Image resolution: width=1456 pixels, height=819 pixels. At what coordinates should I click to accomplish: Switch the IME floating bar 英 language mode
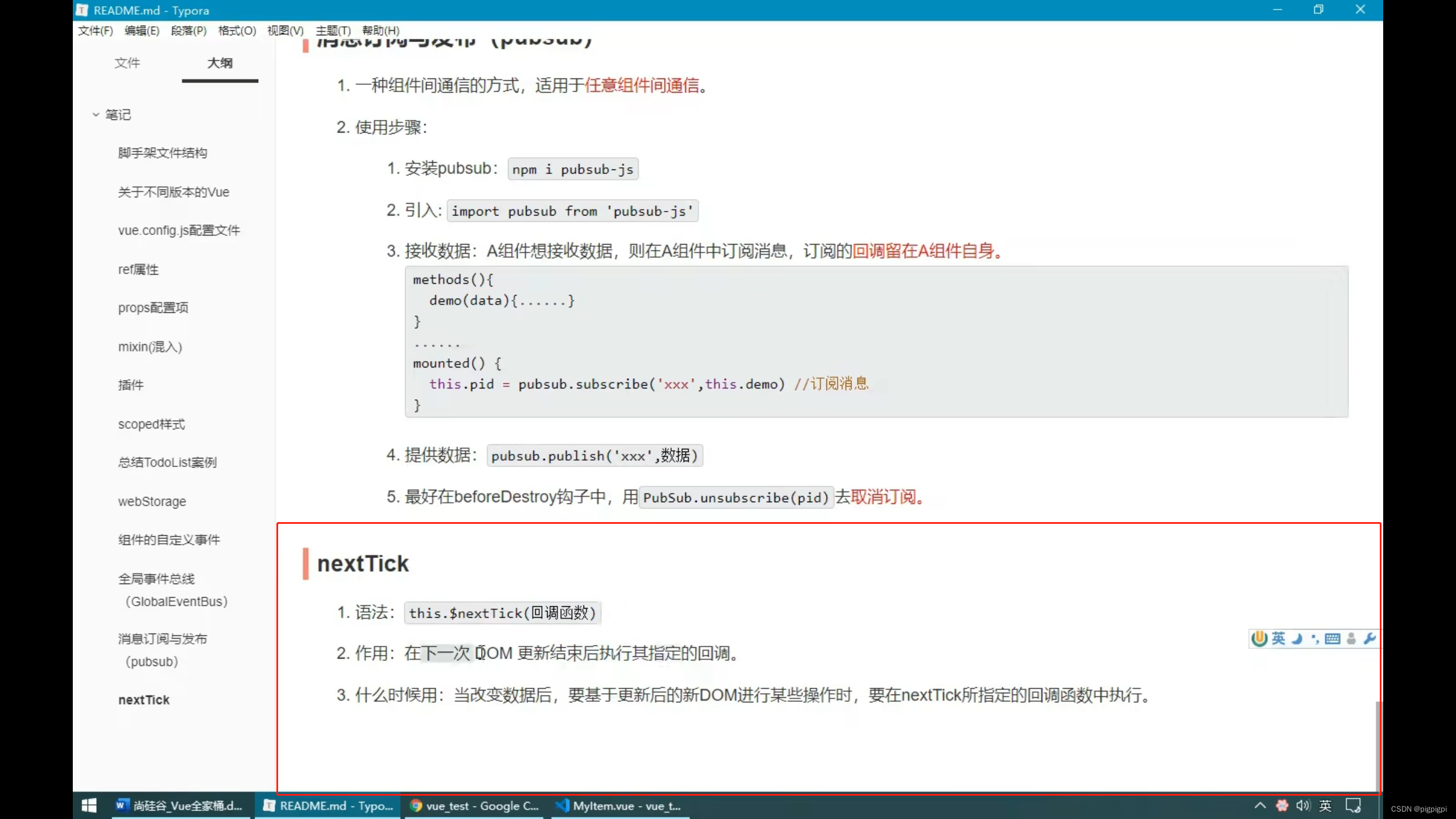click(1279, 639)
